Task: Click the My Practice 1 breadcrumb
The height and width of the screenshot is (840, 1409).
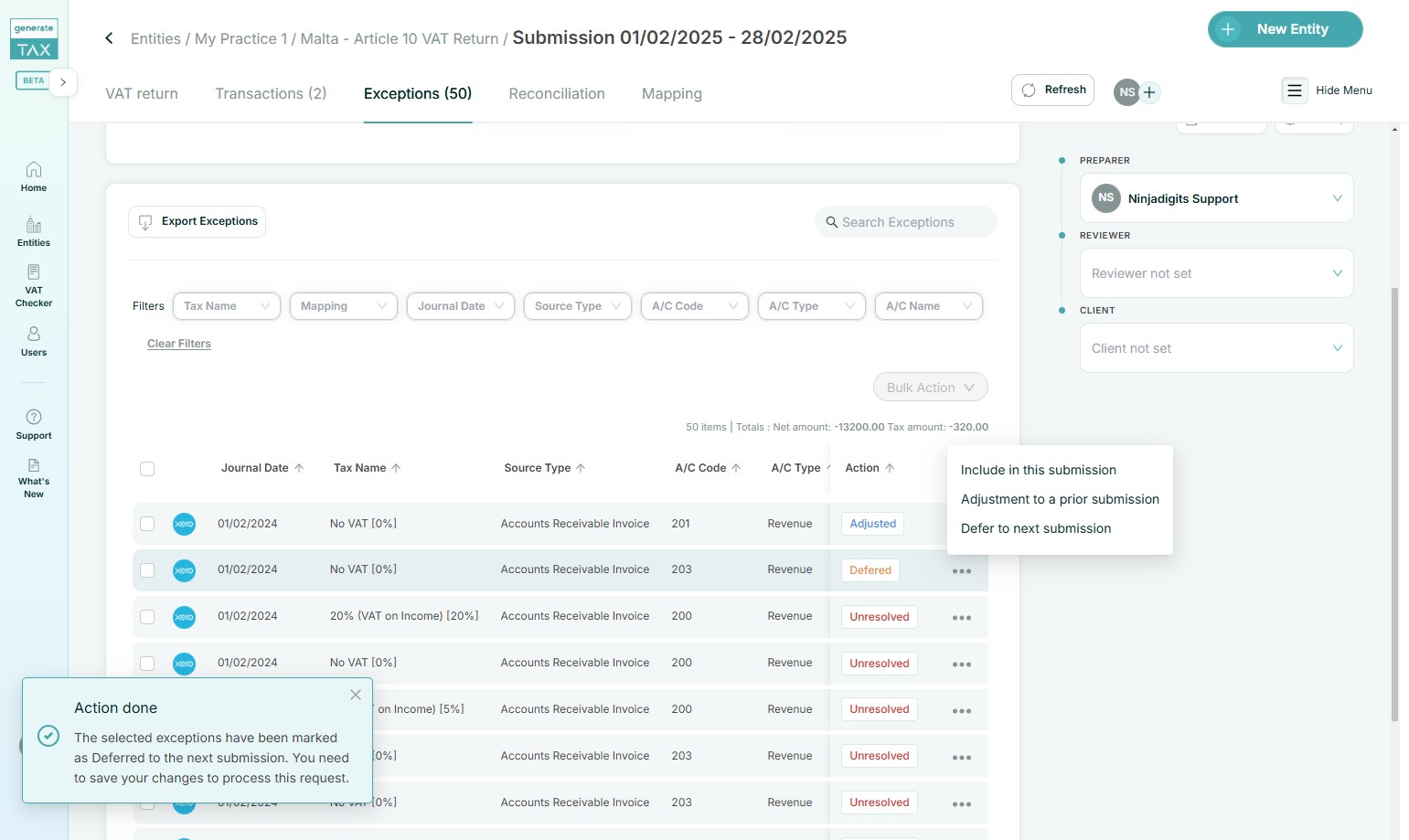Action: [x=241, y=38]
